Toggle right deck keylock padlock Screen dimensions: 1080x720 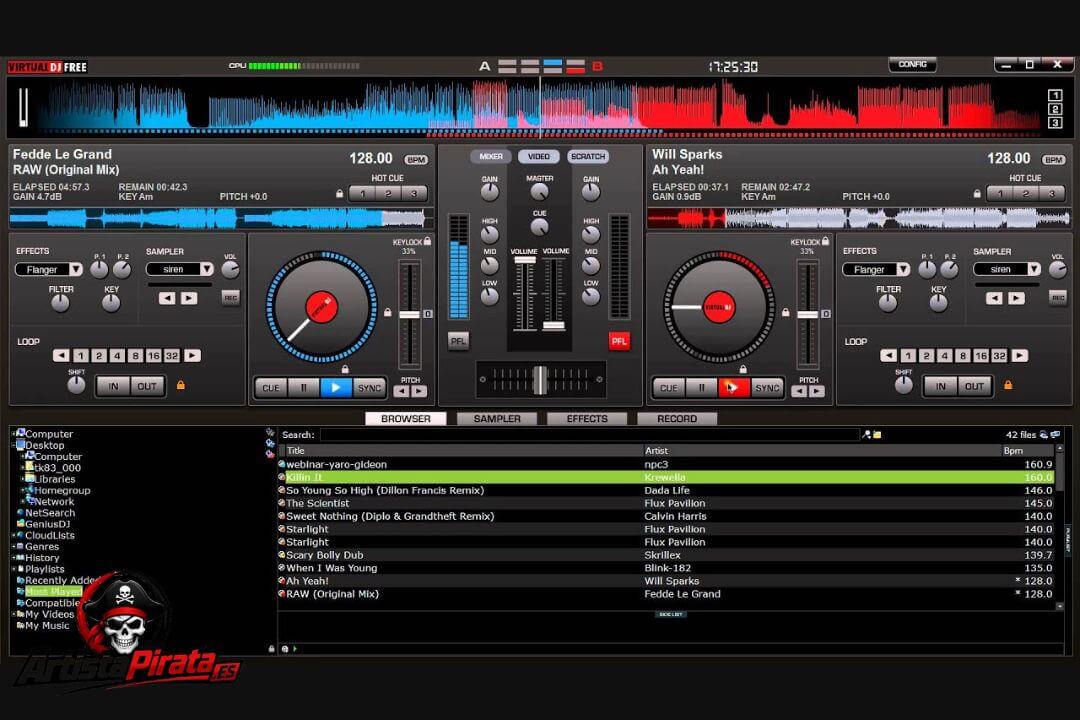[825, 241]
